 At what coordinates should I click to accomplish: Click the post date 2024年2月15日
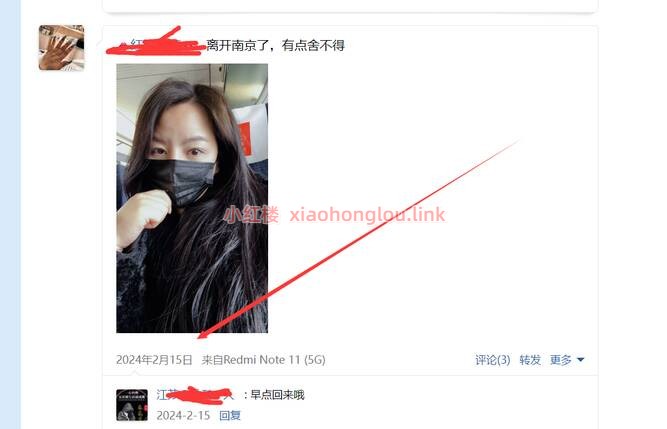pos(154,360)
